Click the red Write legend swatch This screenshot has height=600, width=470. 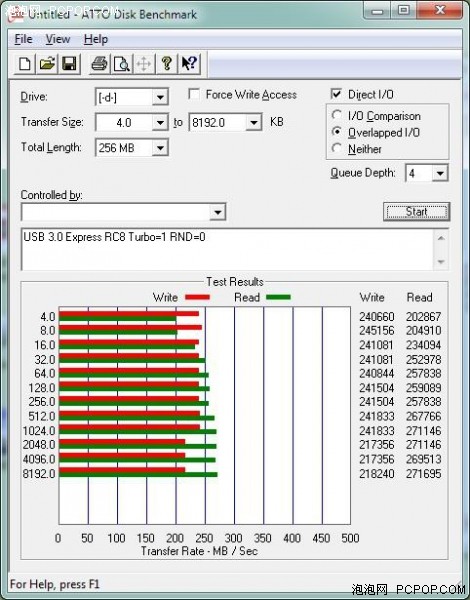(x=197, y=297)
